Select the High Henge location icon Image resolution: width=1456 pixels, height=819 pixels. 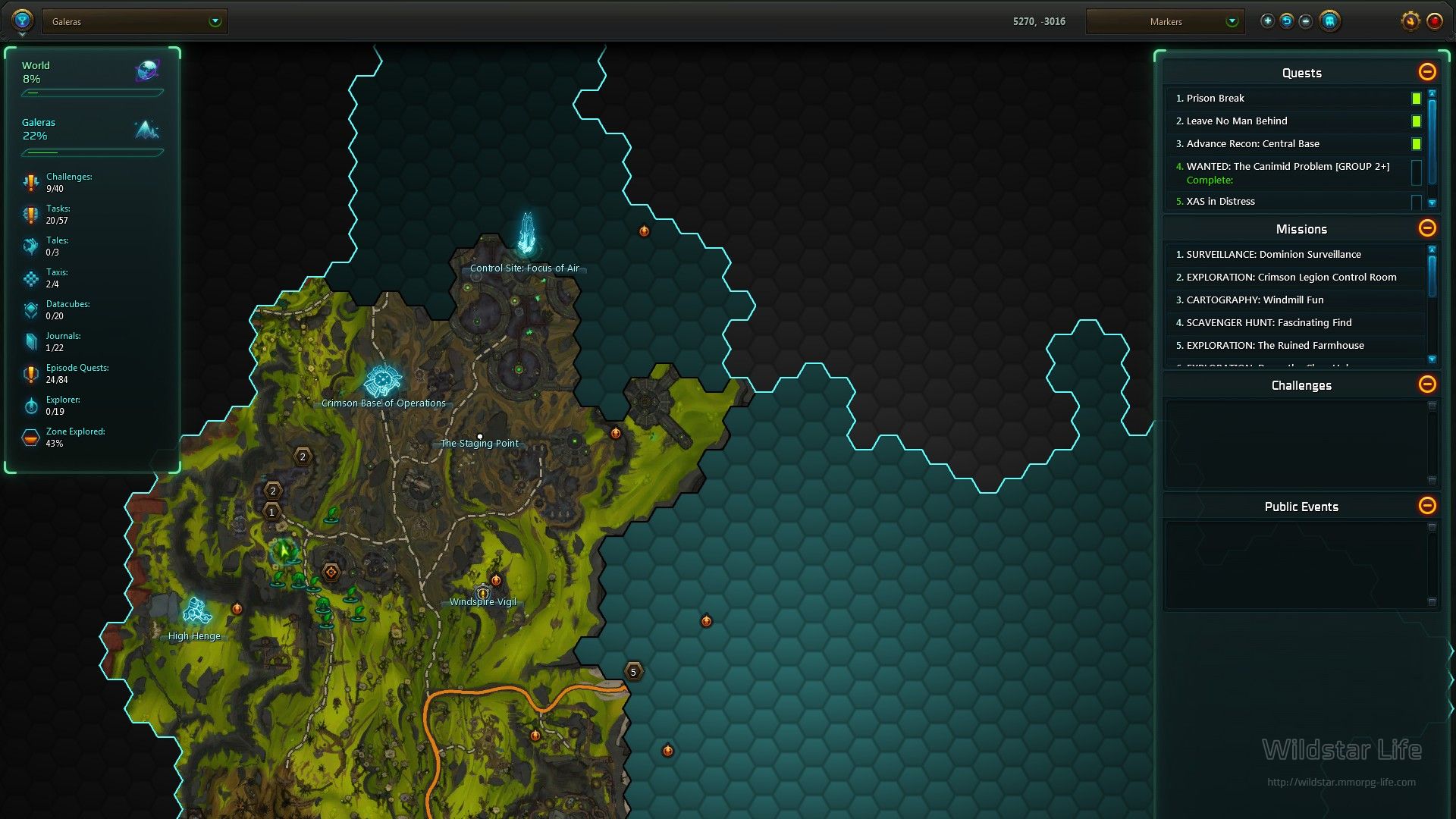coord(197,611)
